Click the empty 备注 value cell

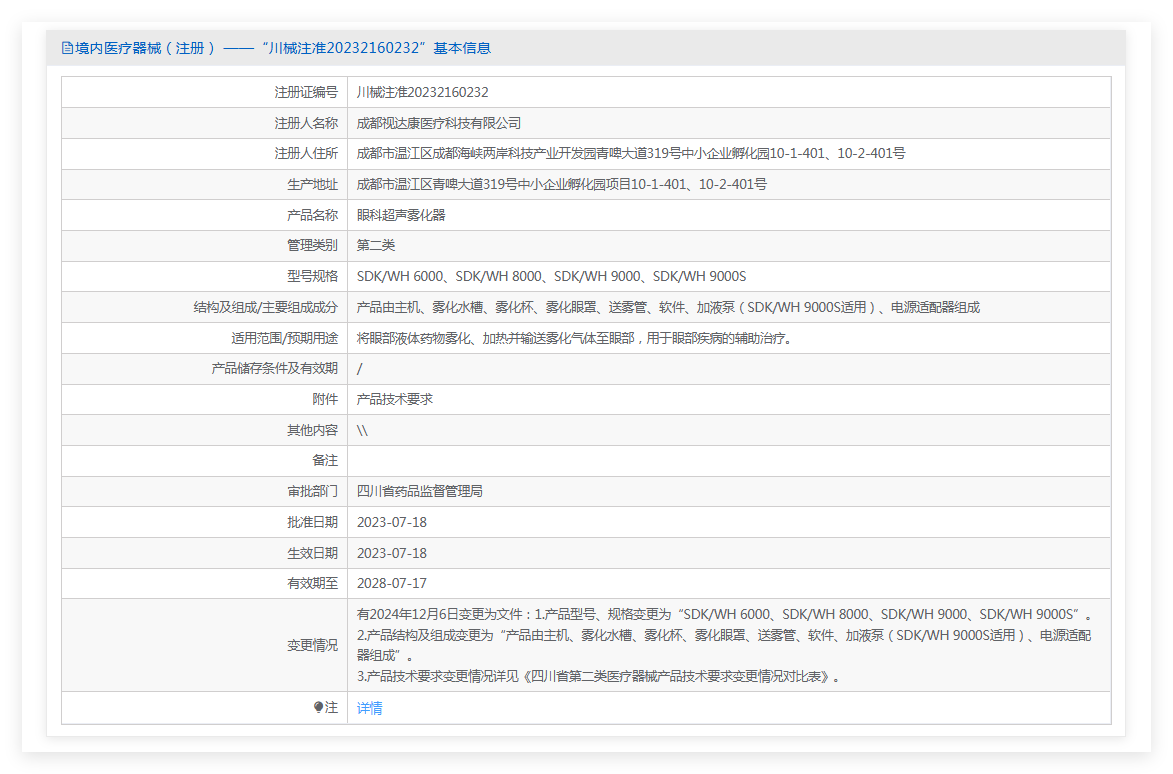point(728,460)
